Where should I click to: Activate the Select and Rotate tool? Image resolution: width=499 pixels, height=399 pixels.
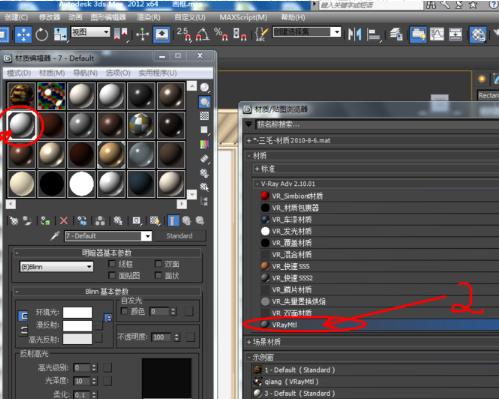coord(42,35)
